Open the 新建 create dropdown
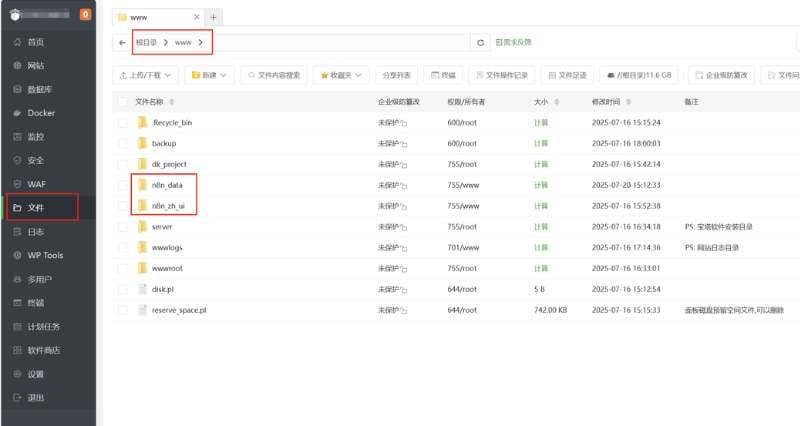800x426 pixels. 209,75
